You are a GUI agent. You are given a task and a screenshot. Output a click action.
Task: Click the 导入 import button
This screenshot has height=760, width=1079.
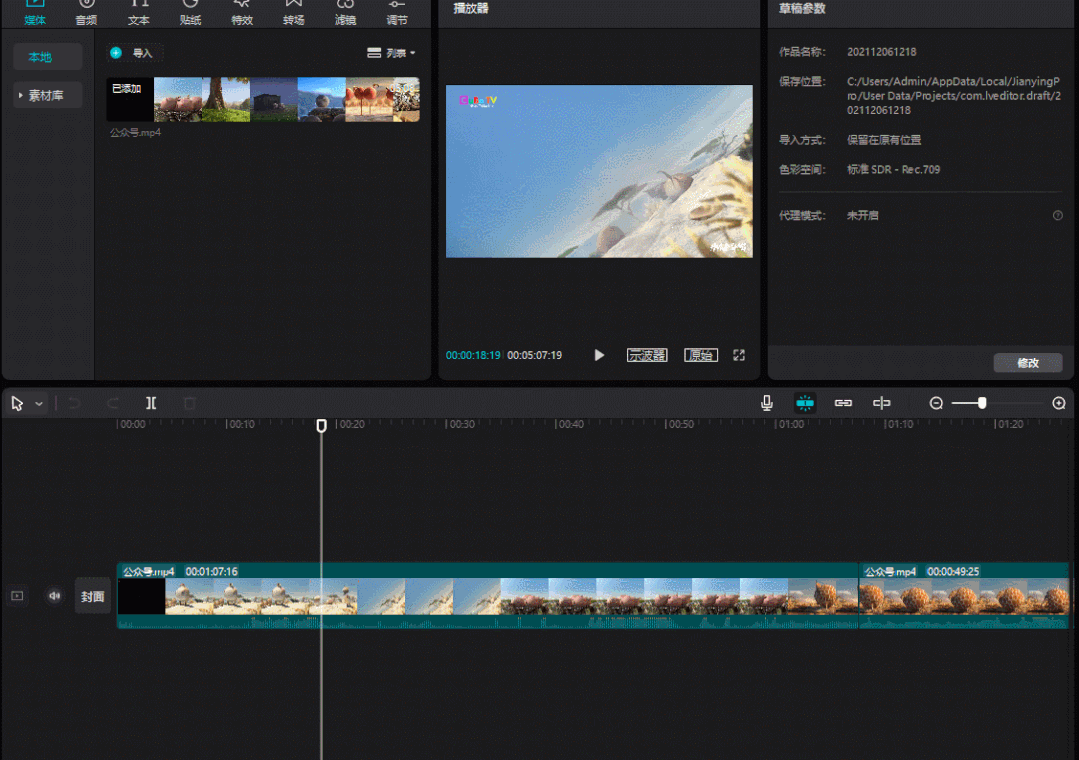click(131, 53)
